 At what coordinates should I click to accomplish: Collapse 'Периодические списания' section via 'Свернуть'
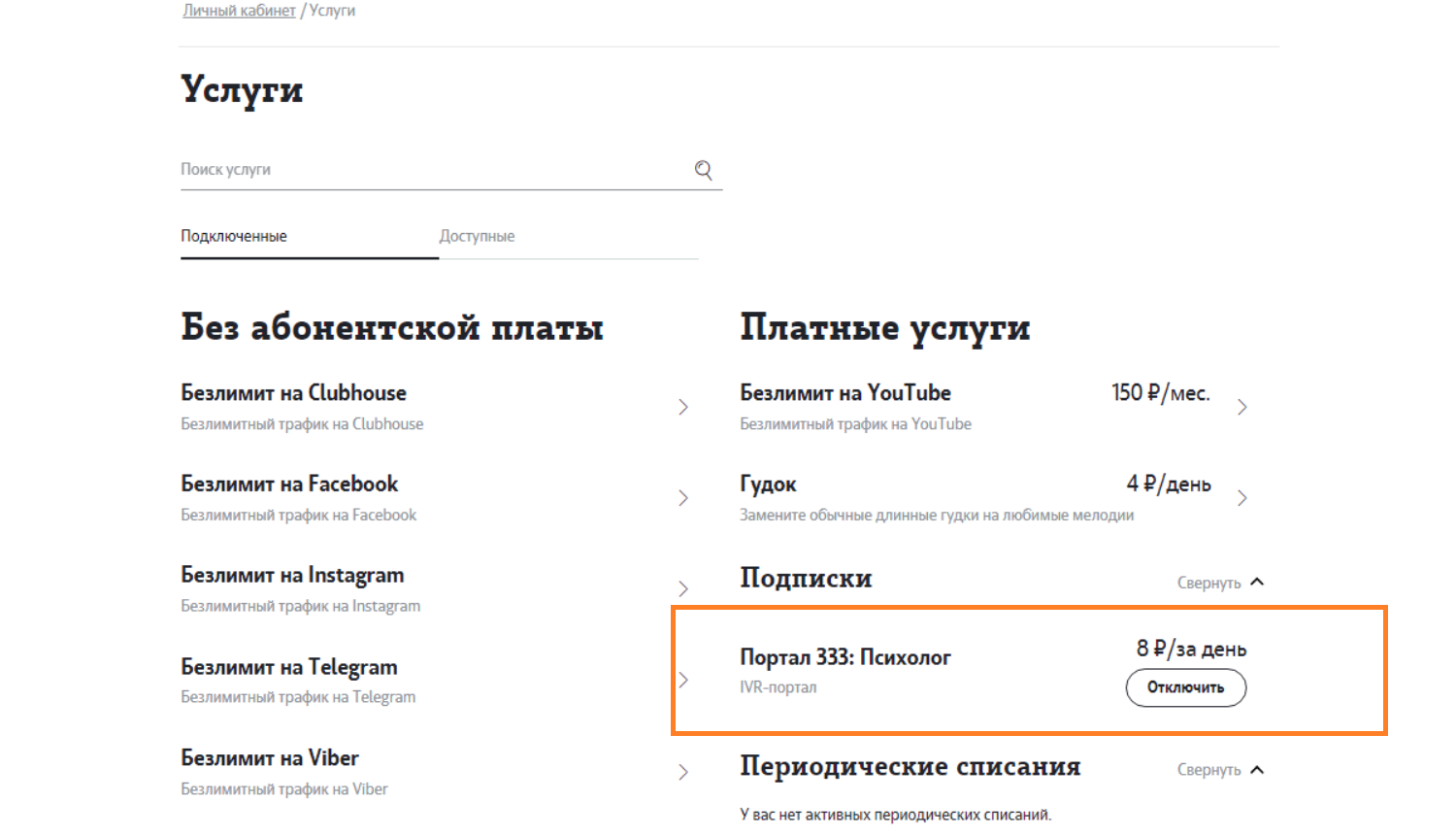(1220, 770)
